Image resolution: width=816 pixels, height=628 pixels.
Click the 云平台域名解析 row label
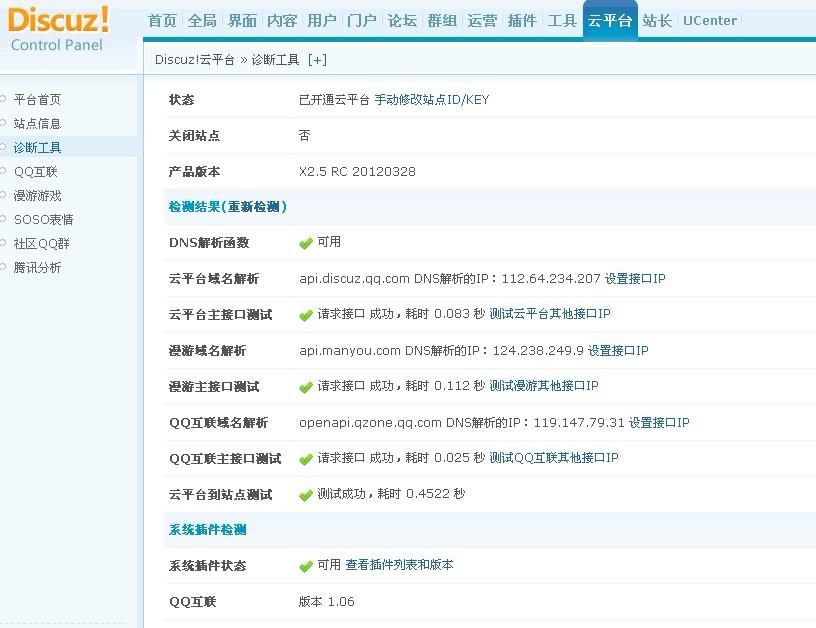(214, 279)
